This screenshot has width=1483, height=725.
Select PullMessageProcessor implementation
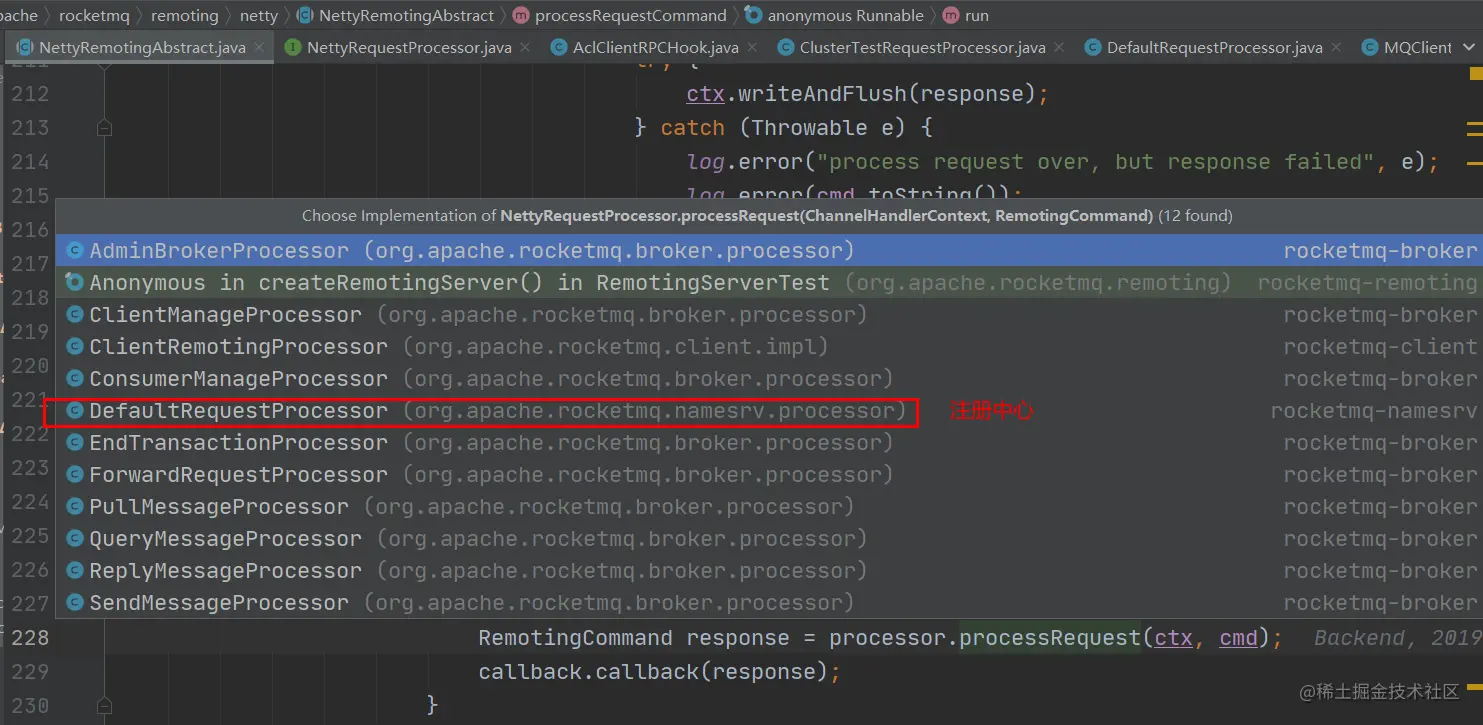click(769, 506)
